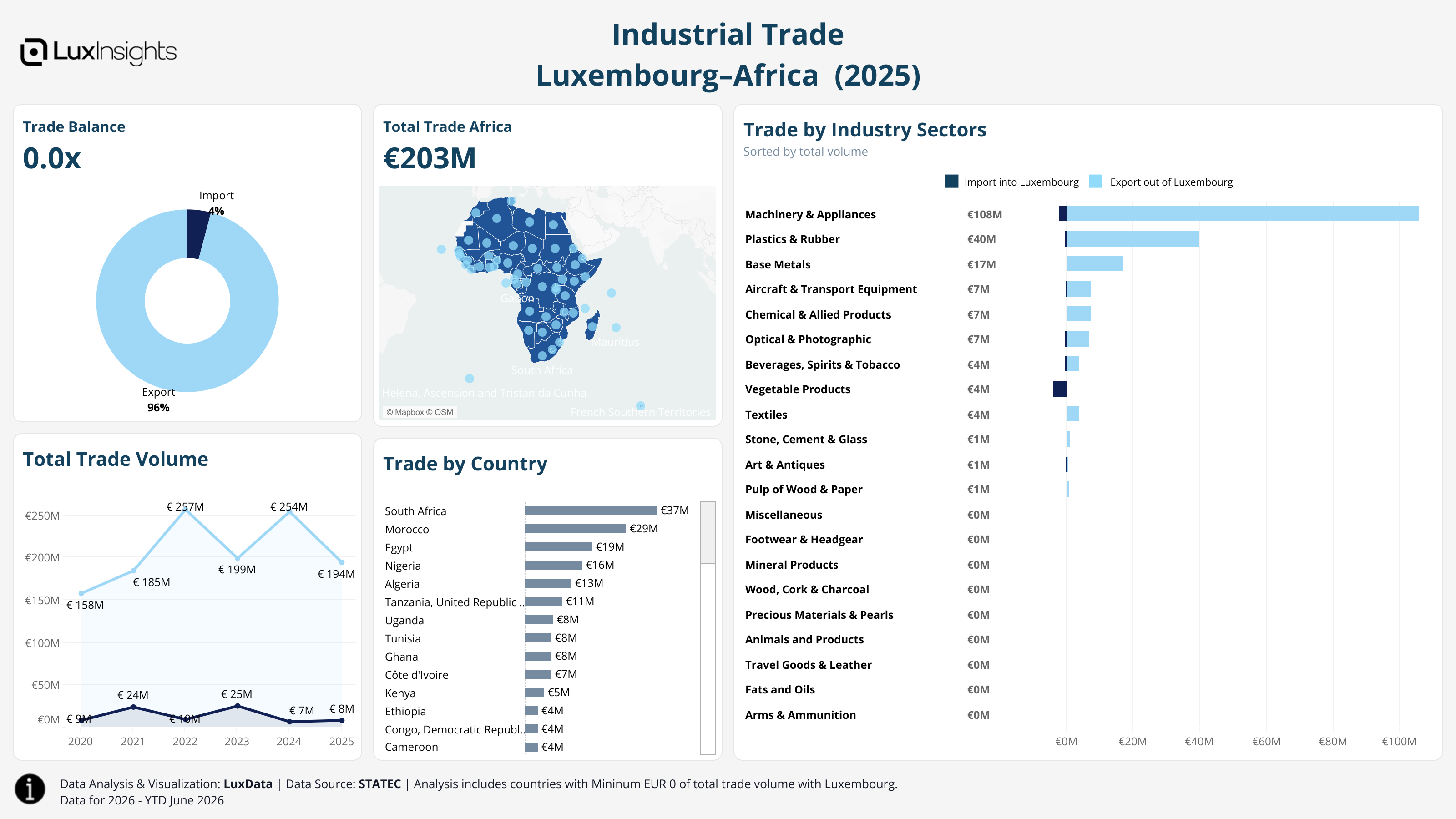
Task: Select the Egypt country bar
Action: pos(558,546)
